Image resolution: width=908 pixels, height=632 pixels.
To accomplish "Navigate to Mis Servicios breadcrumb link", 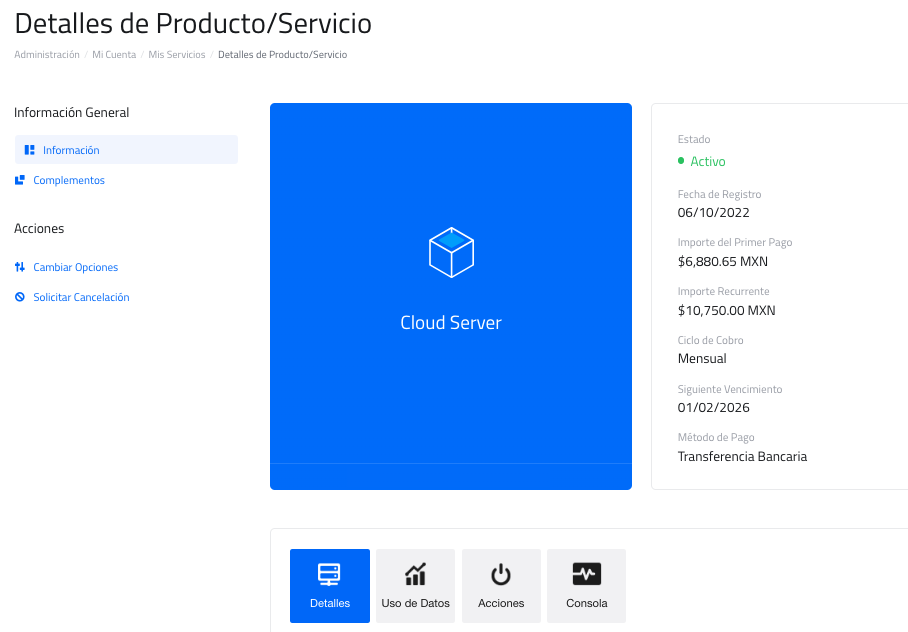I will 177,55.
